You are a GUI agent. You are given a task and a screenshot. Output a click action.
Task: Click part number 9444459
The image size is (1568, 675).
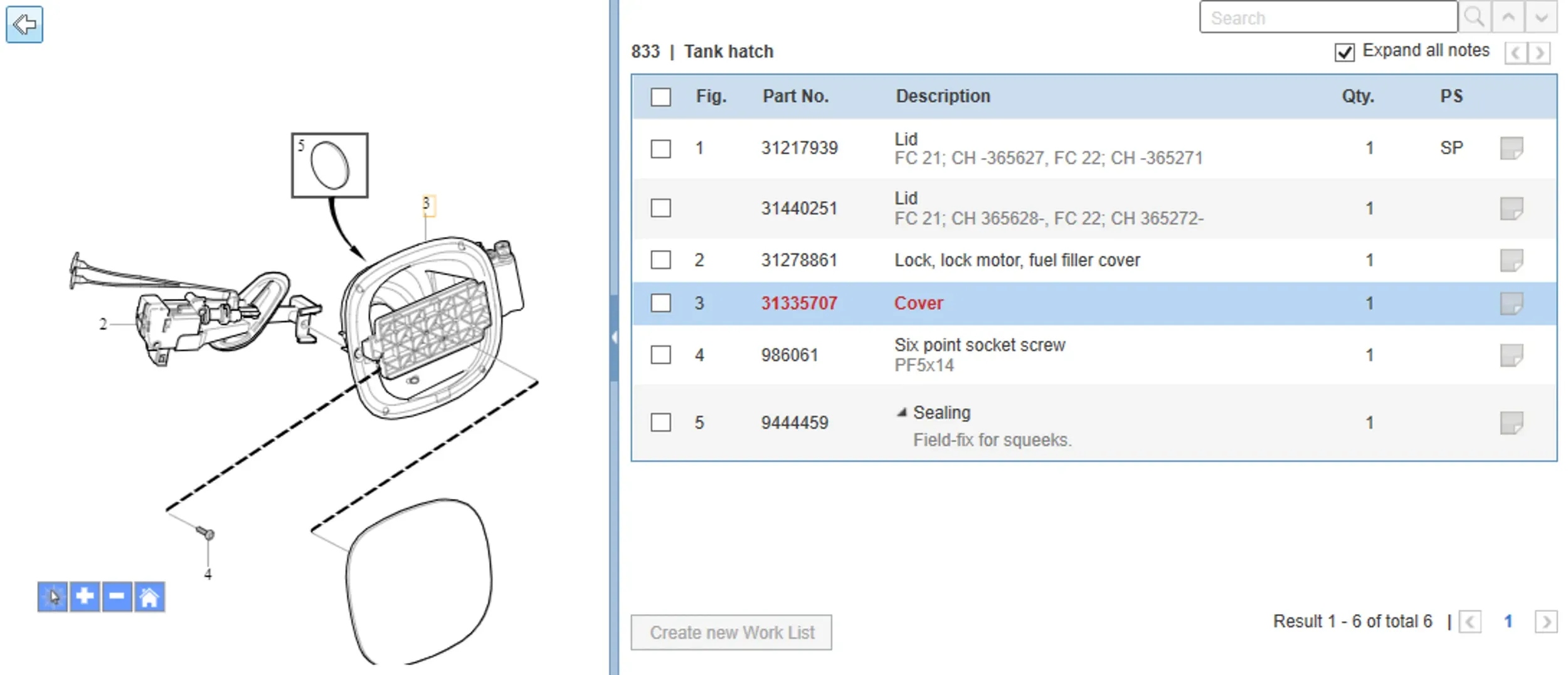point(795,423)
